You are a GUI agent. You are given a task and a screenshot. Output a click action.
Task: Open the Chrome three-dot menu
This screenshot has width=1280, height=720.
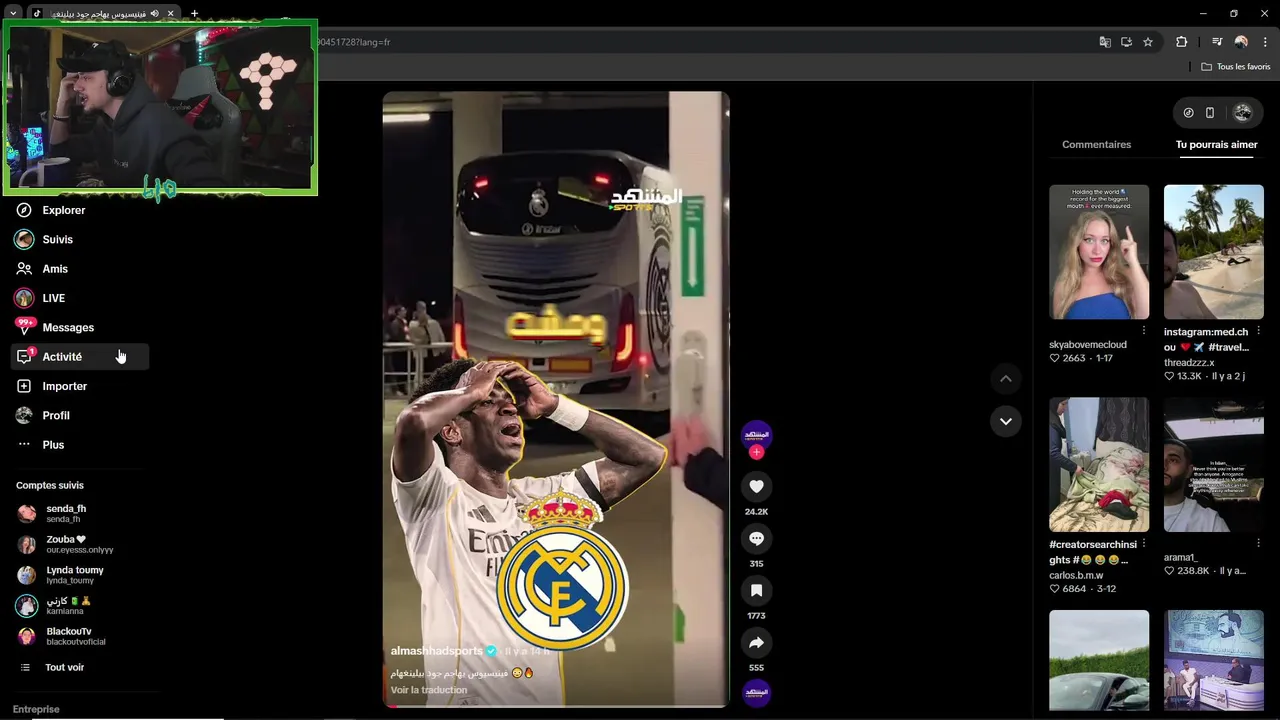point(1265,42)
